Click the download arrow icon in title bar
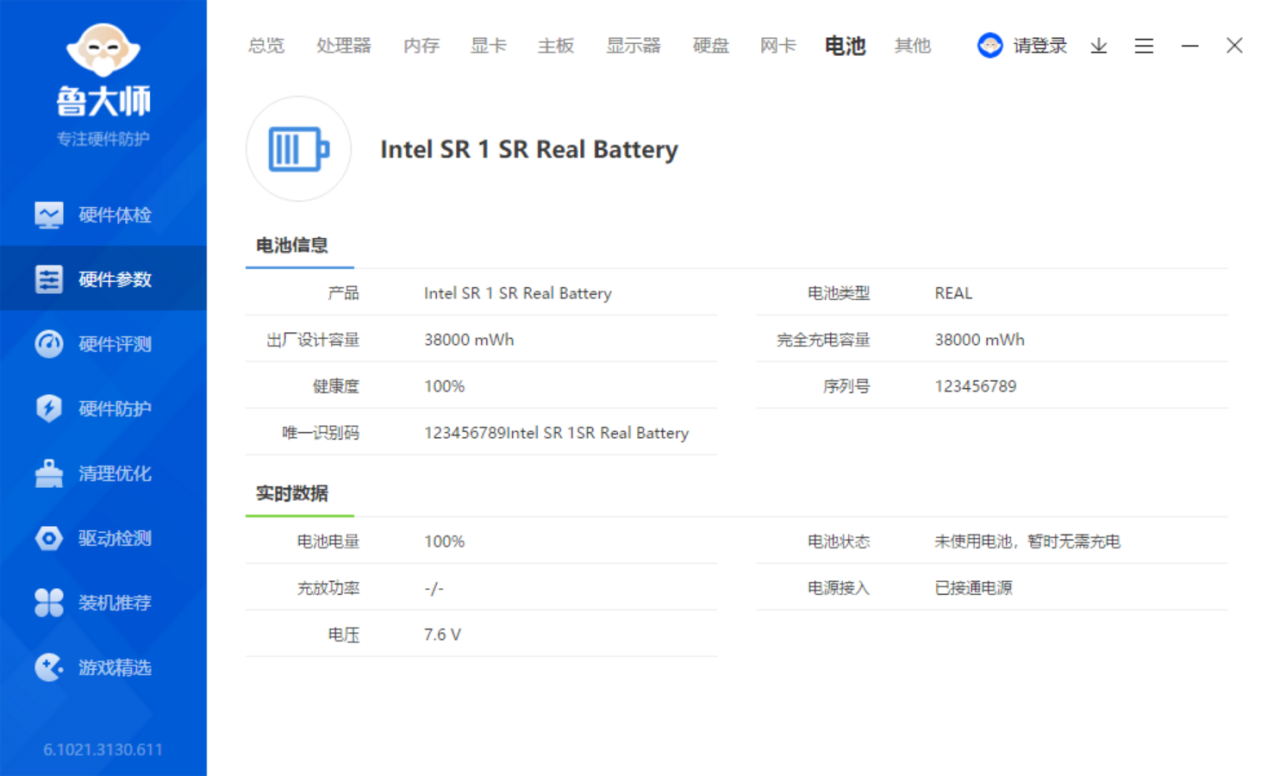Screen dimensions: 1267x776 (1098, 46)
